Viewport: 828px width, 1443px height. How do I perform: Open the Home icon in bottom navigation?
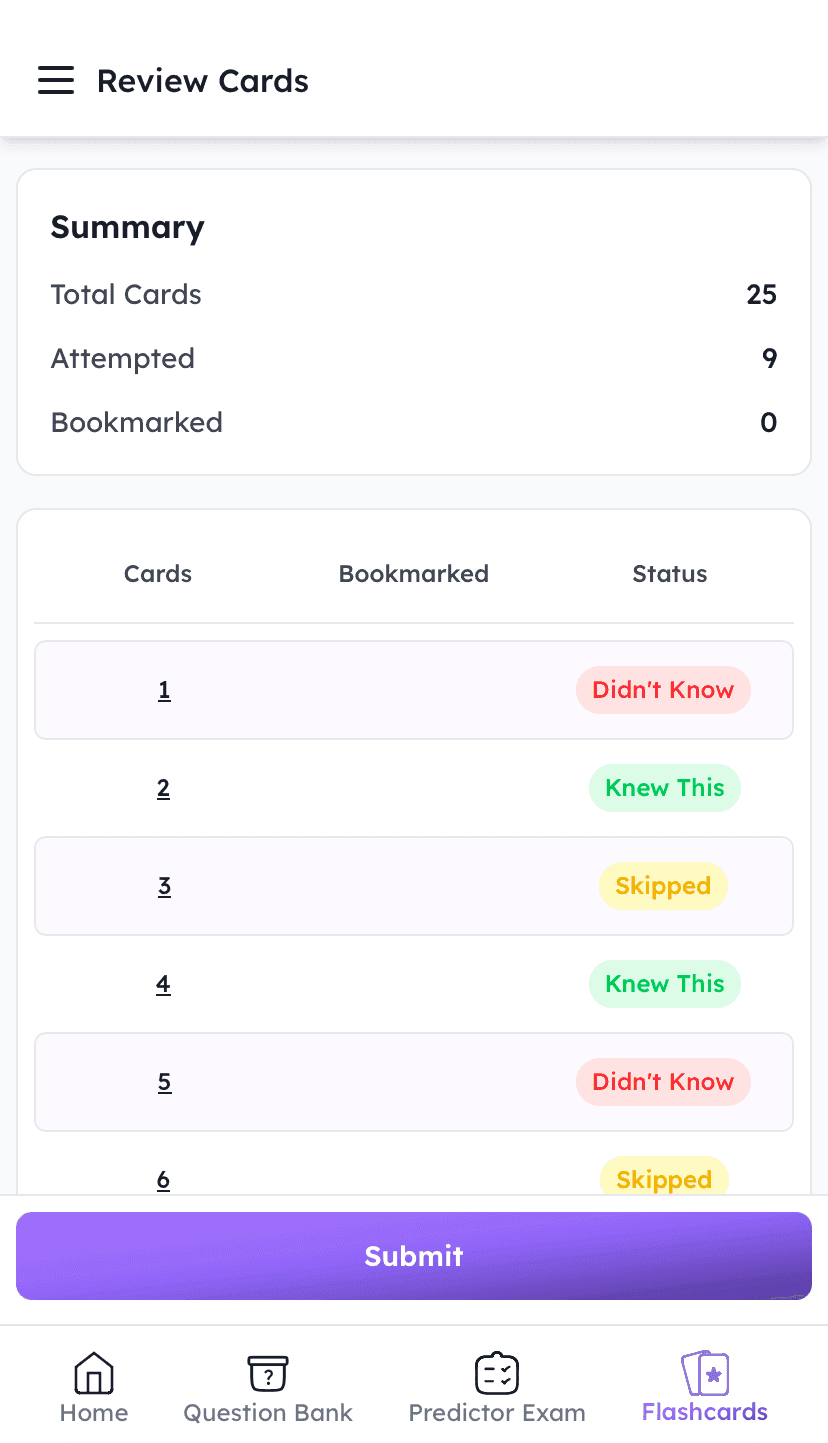tap(93, 1372)
